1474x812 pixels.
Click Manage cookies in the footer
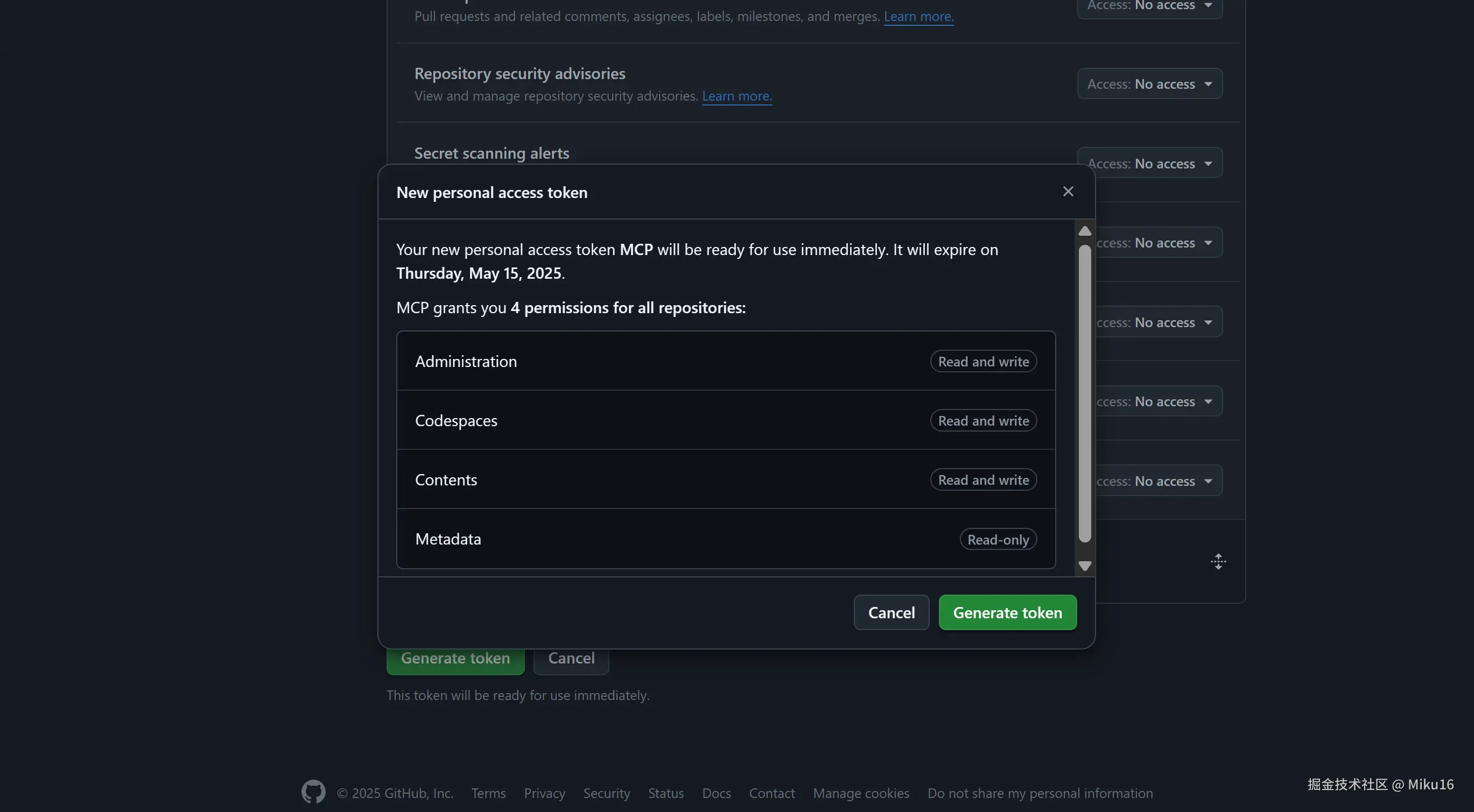pos(861,793)
